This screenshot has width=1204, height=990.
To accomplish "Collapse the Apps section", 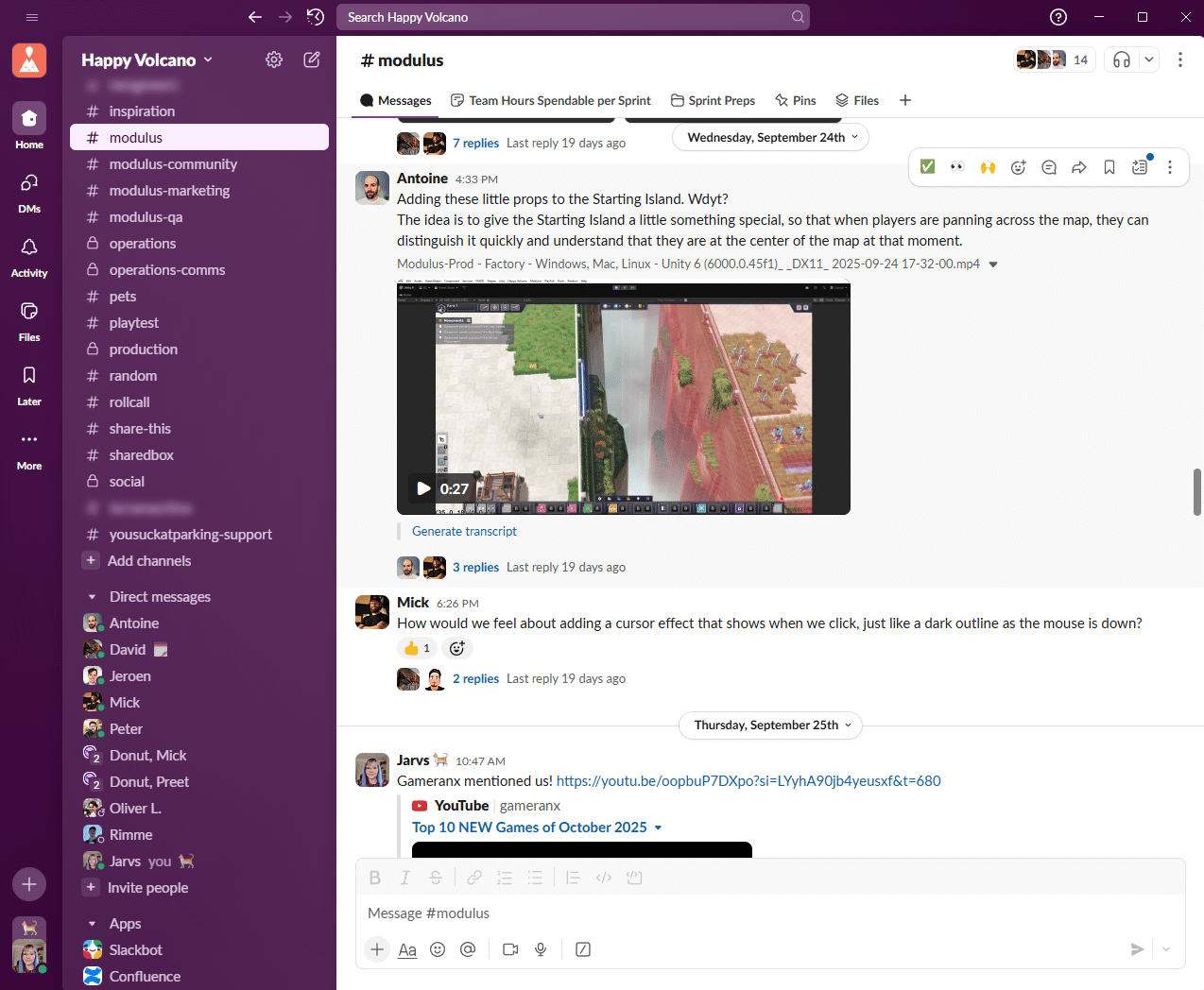I will coord(92,924).
